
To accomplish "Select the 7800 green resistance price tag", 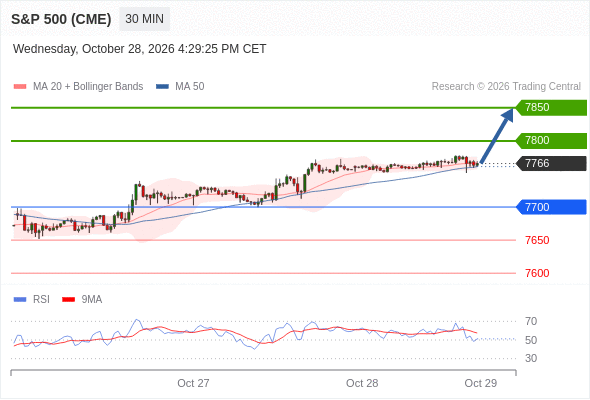I will pyautogui.click(x=551, y=140).
